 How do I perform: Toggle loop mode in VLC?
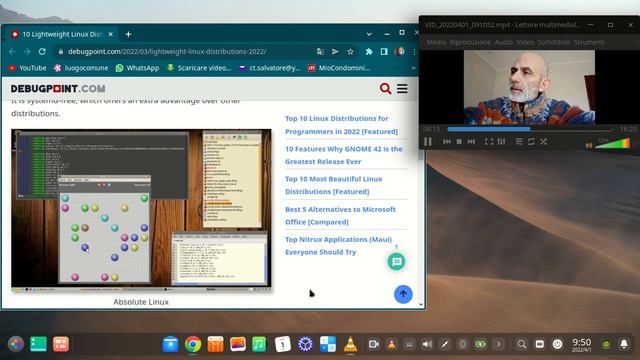pos(531,142)
